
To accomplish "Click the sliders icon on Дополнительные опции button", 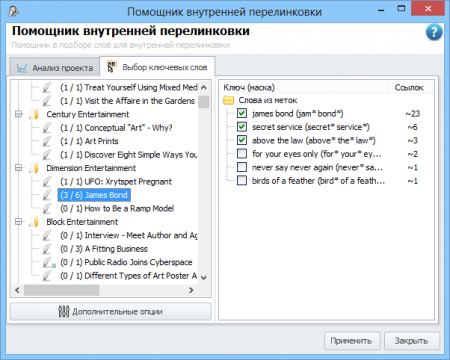I will 63,311.
